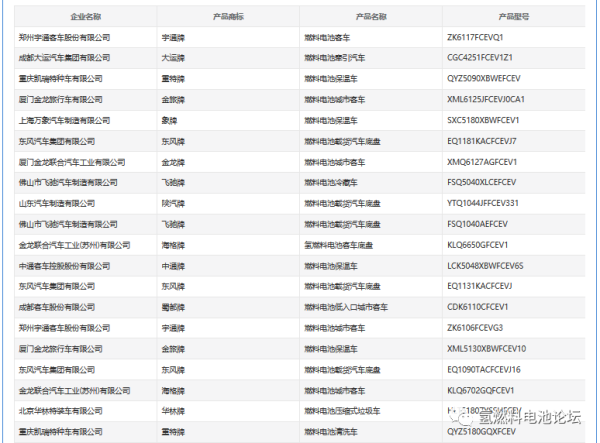The width and height of the screenshot is (600, 443).
Task: Click the 氢燃料电池论坛 watermark logo icon
Action: coord(463,417)
